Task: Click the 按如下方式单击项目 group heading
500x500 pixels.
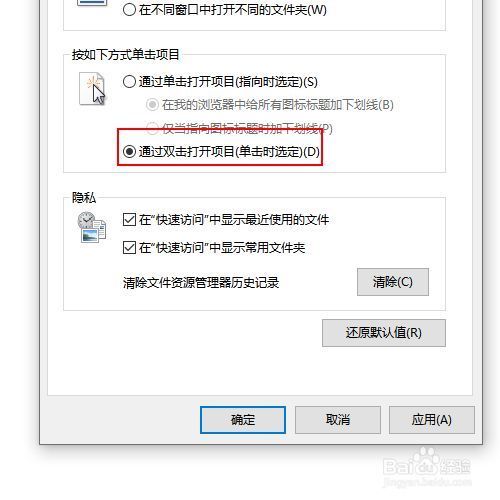Action: (x=126, y=55)
